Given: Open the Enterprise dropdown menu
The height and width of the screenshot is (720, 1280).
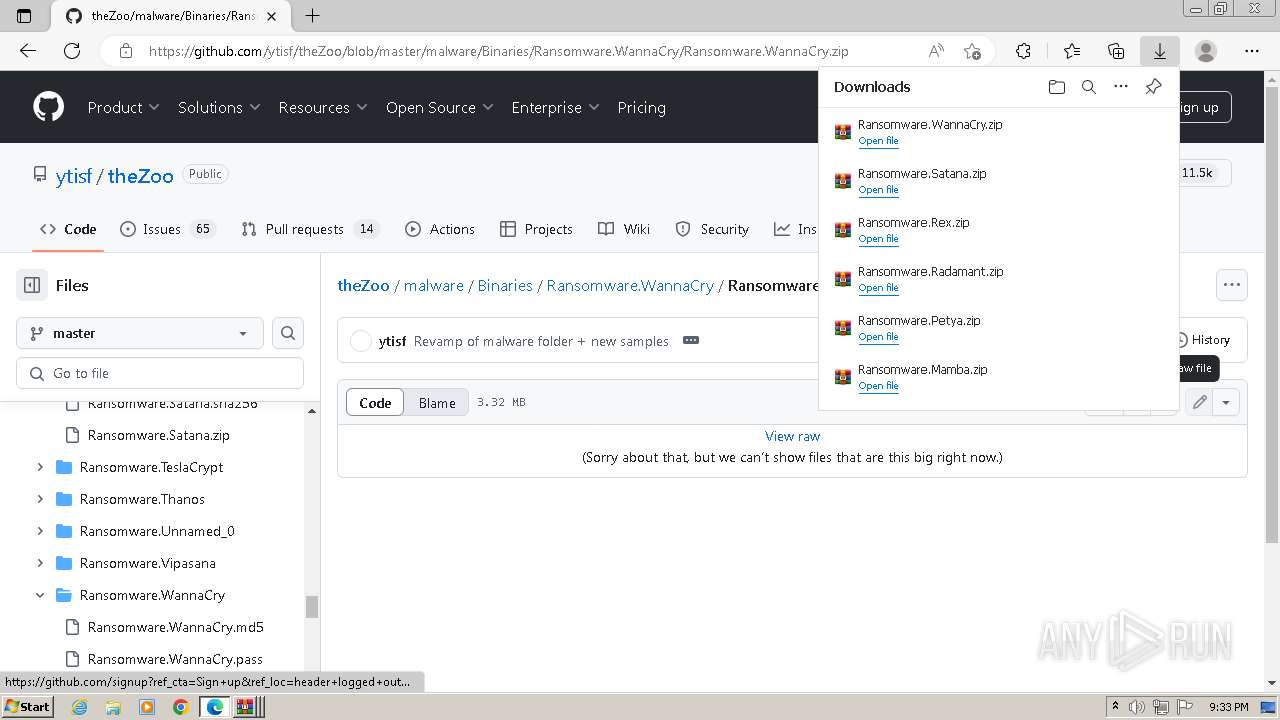Looking at the screenshot, I should click(555, 107).
